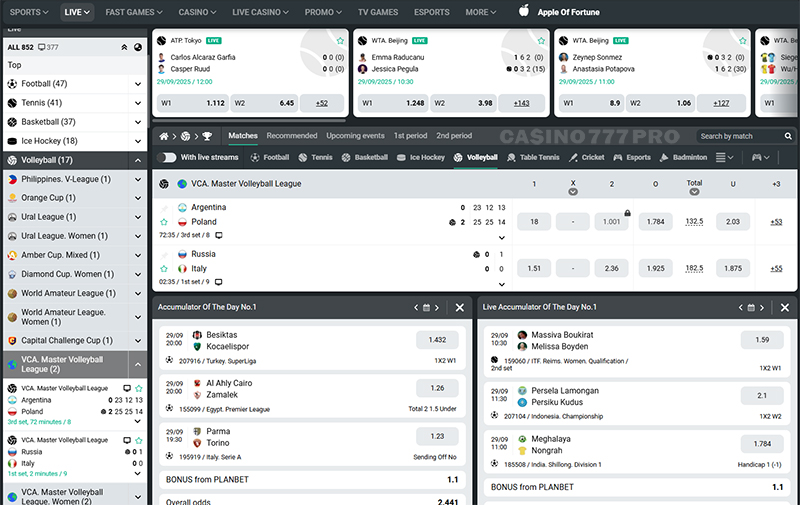Open live stream icon for Argentina Poland row
Viewport: 800px width, 505px height.
[x=219, y=235]
